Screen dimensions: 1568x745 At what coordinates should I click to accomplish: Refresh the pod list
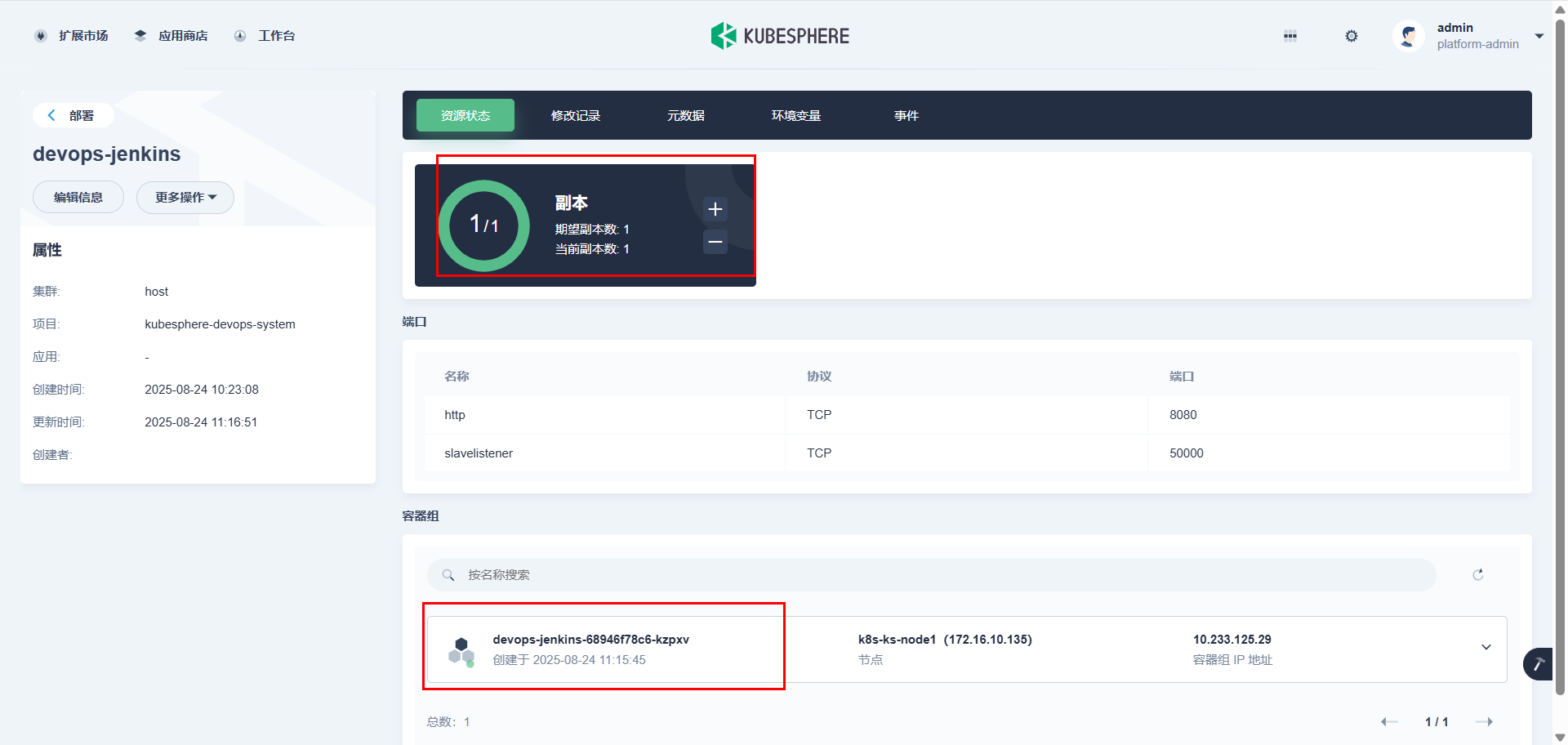1478,575
